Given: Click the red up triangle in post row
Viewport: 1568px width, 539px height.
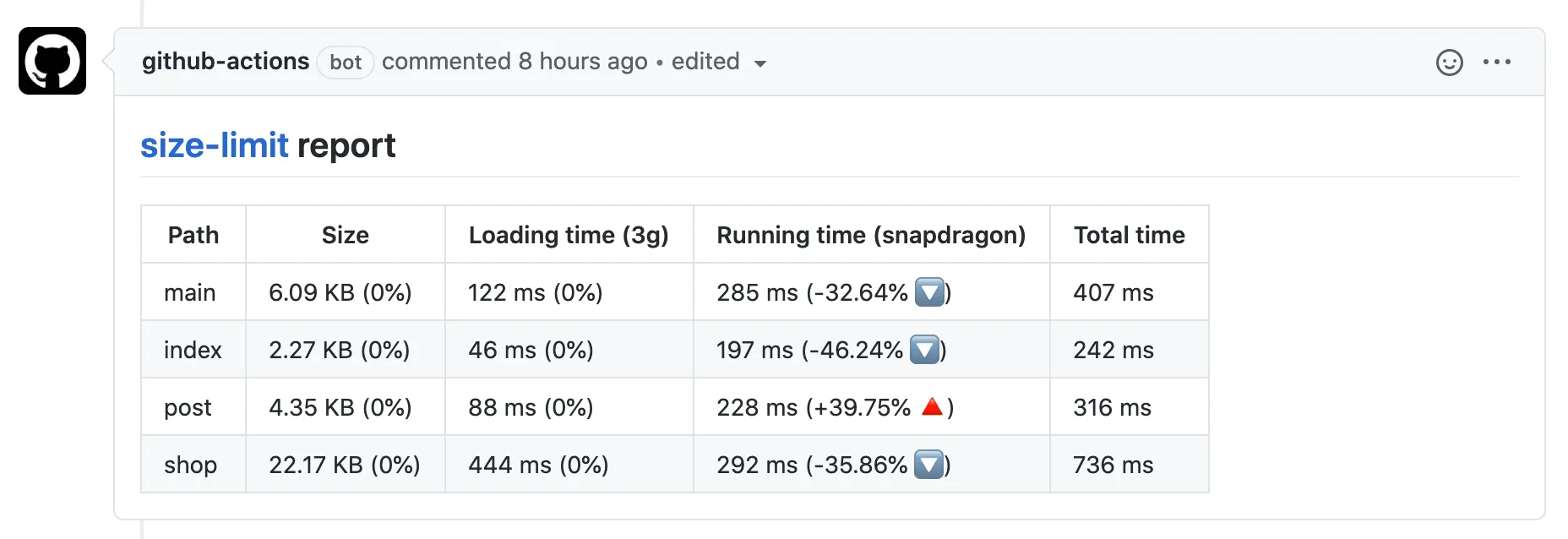Looking at the screenshot, I should (932, 407).
